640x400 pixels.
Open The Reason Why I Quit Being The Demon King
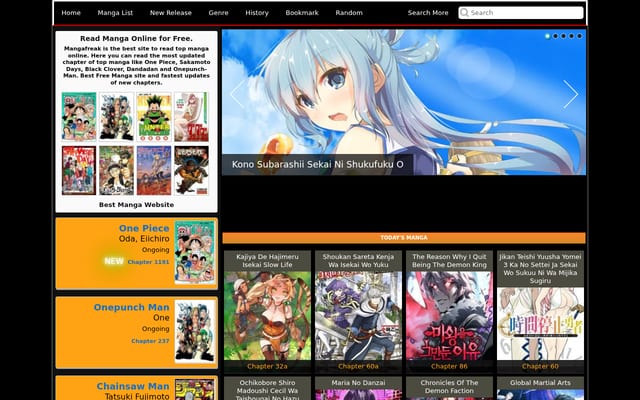pyautogui.click(x=449, y=261)
